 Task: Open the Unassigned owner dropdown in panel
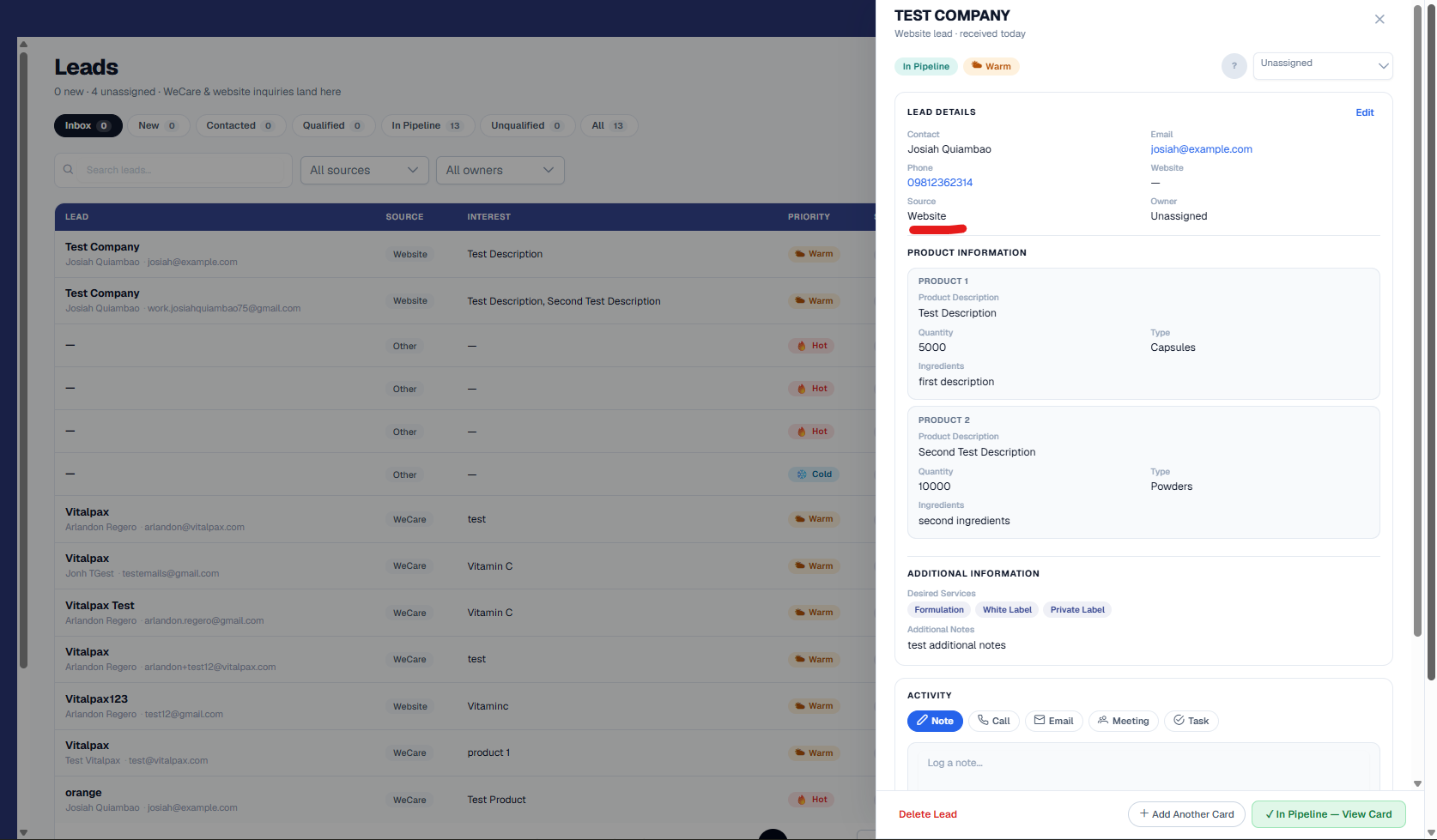point(1323,66)
